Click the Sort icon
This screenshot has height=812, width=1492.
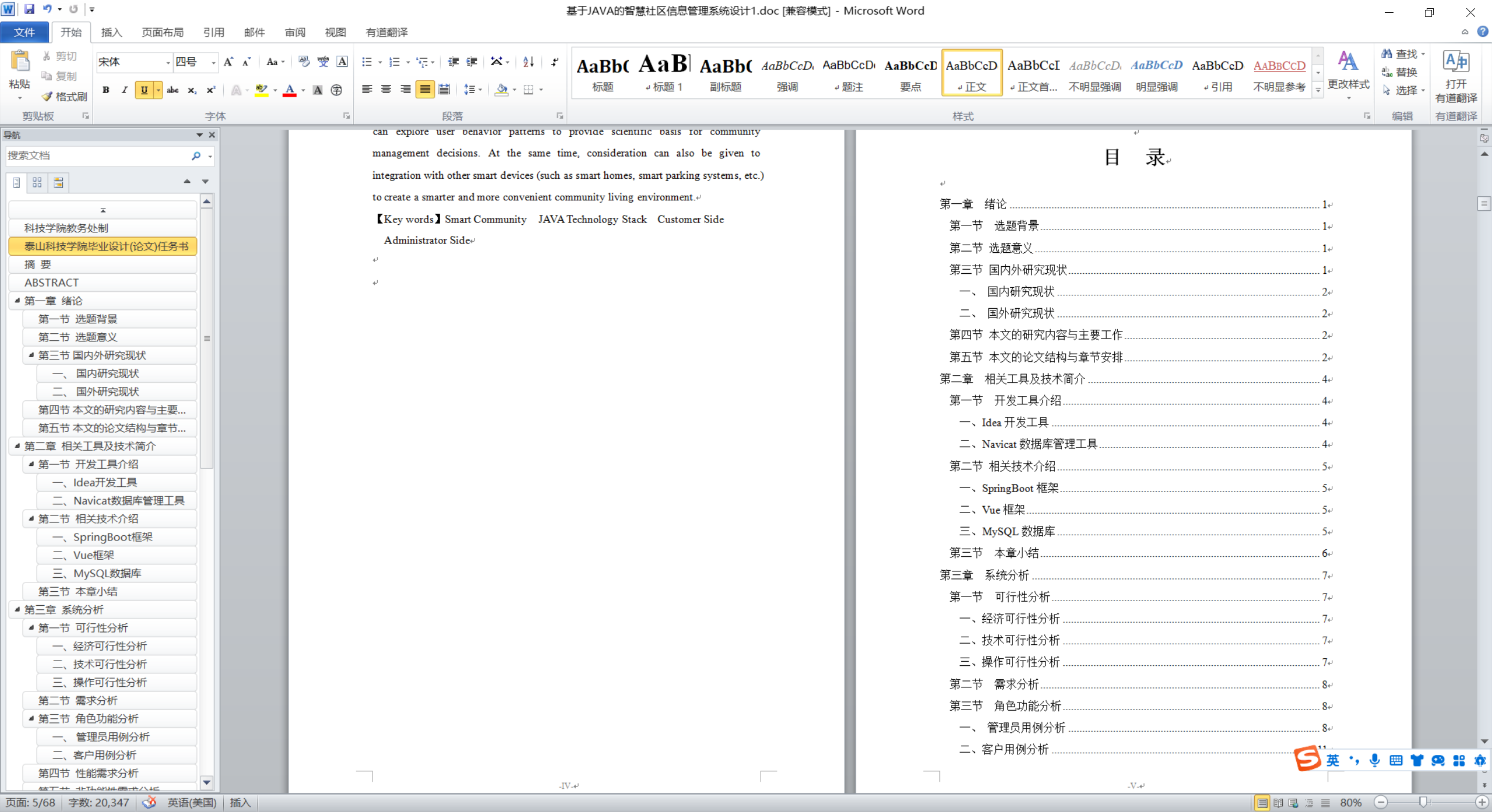coord(529,62)
